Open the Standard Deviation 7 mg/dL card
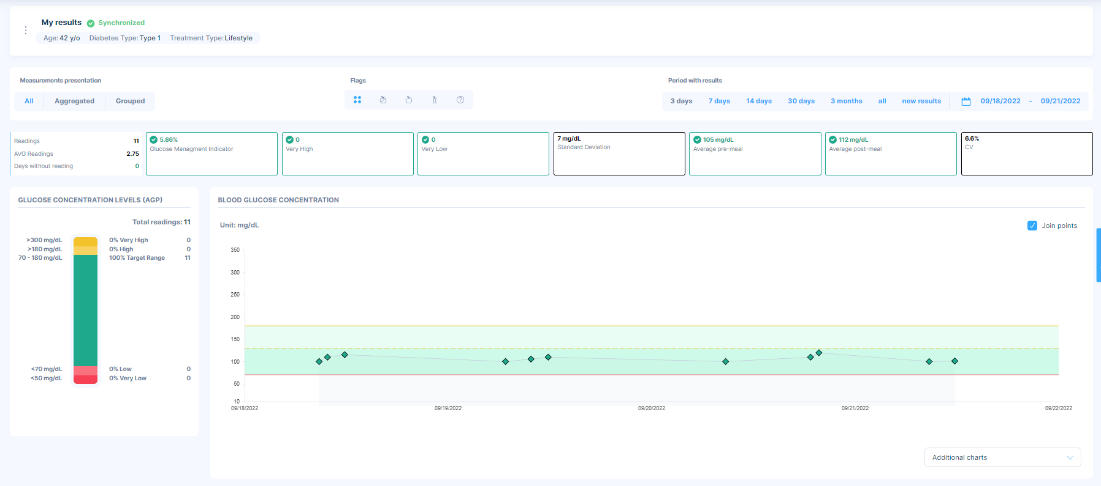The width and height of the screenshot is (1101, 486). tap(619, 154)
